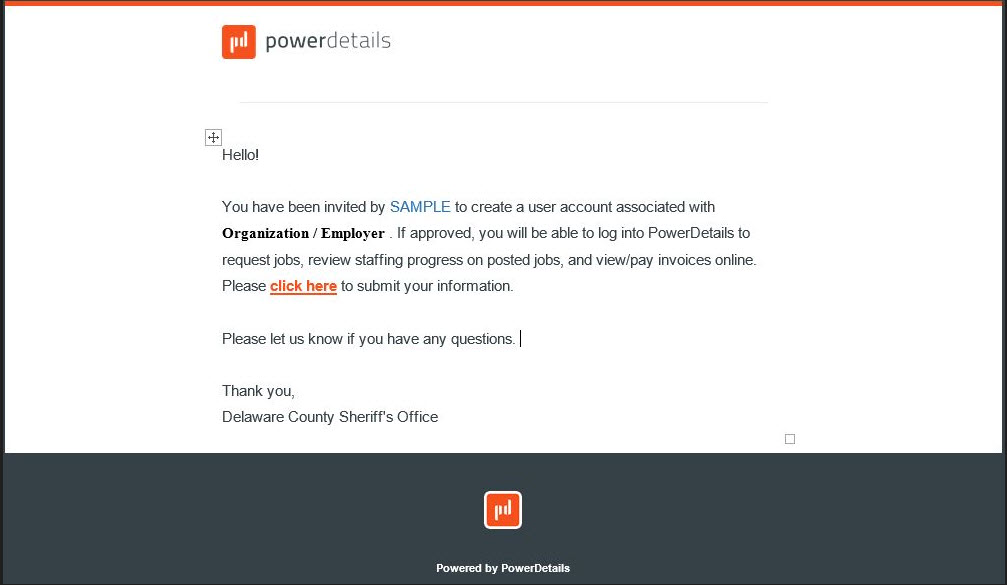This screenshot has height=585, width=1007.
Task: Click the table resize square handle
Action: (x=790, y=439)
